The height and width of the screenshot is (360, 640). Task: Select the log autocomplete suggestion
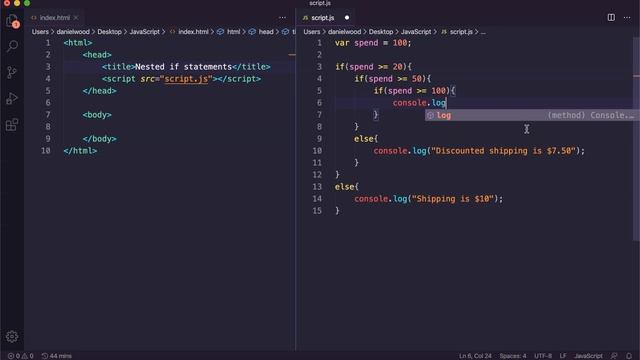[x=530, y=115]
